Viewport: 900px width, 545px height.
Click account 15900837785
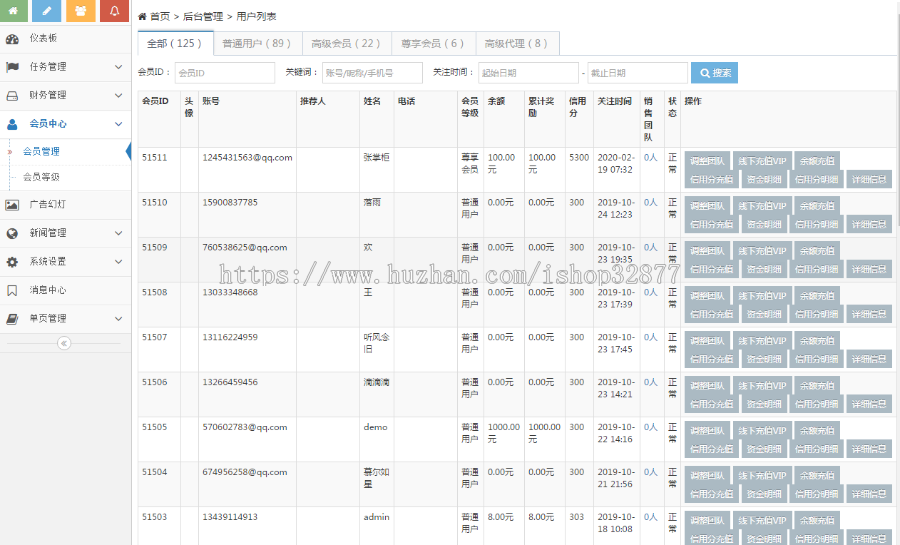(x=230, y=203)
